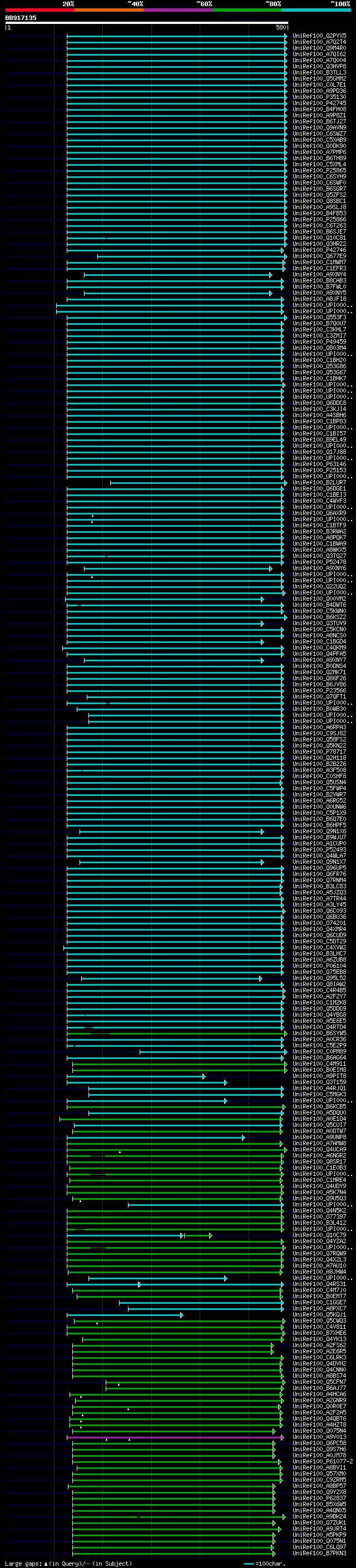356x1568 pixels.
Task: Click the query name BB917135
Action: pos(21,18)
